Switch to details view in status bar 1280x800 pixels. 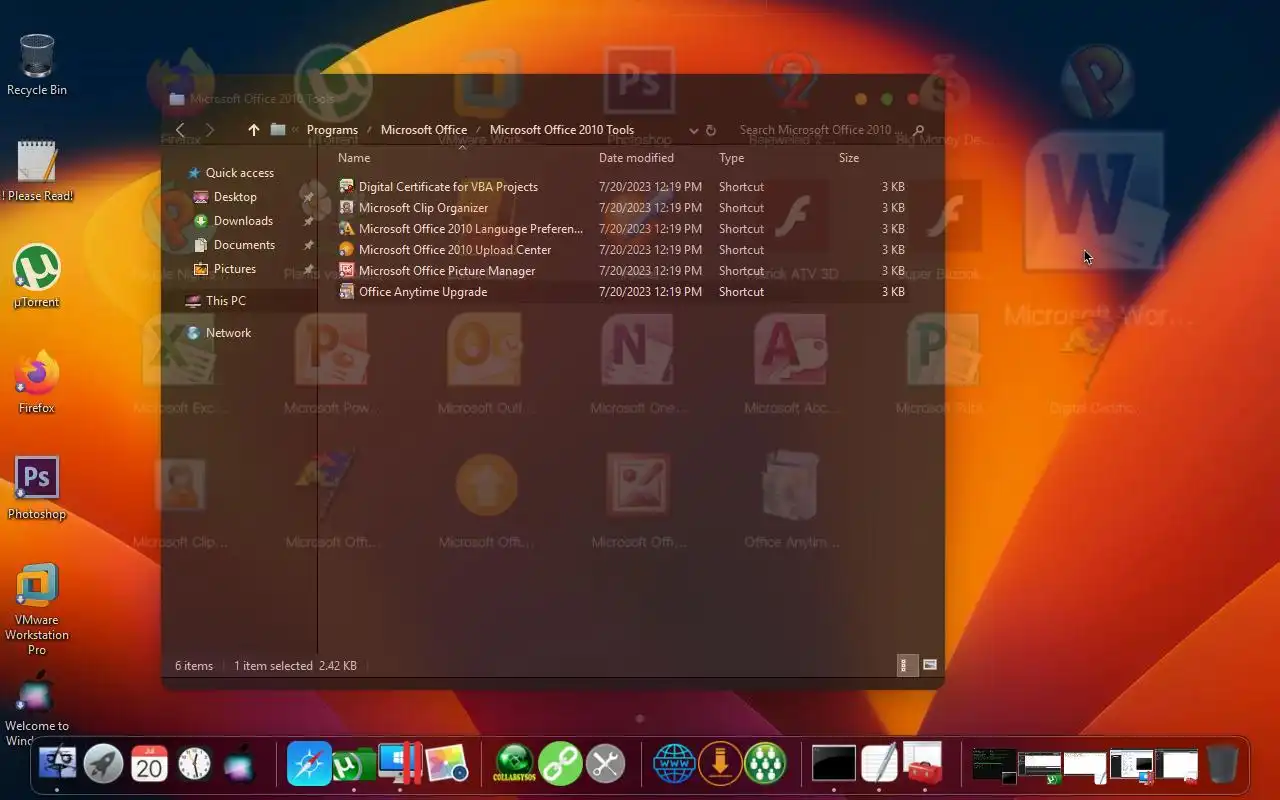click(x=906, y=665)
